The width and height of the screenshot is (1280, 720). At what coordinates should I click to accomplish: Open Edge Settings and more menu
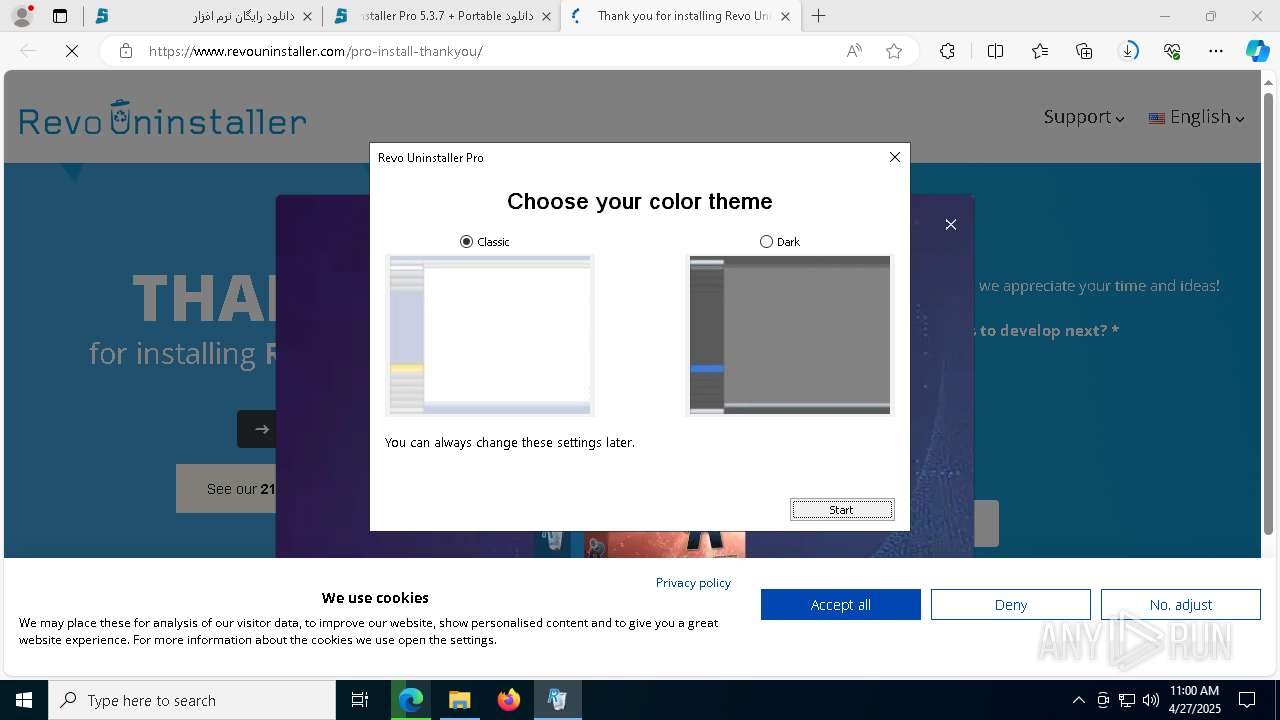(1216, 51)
